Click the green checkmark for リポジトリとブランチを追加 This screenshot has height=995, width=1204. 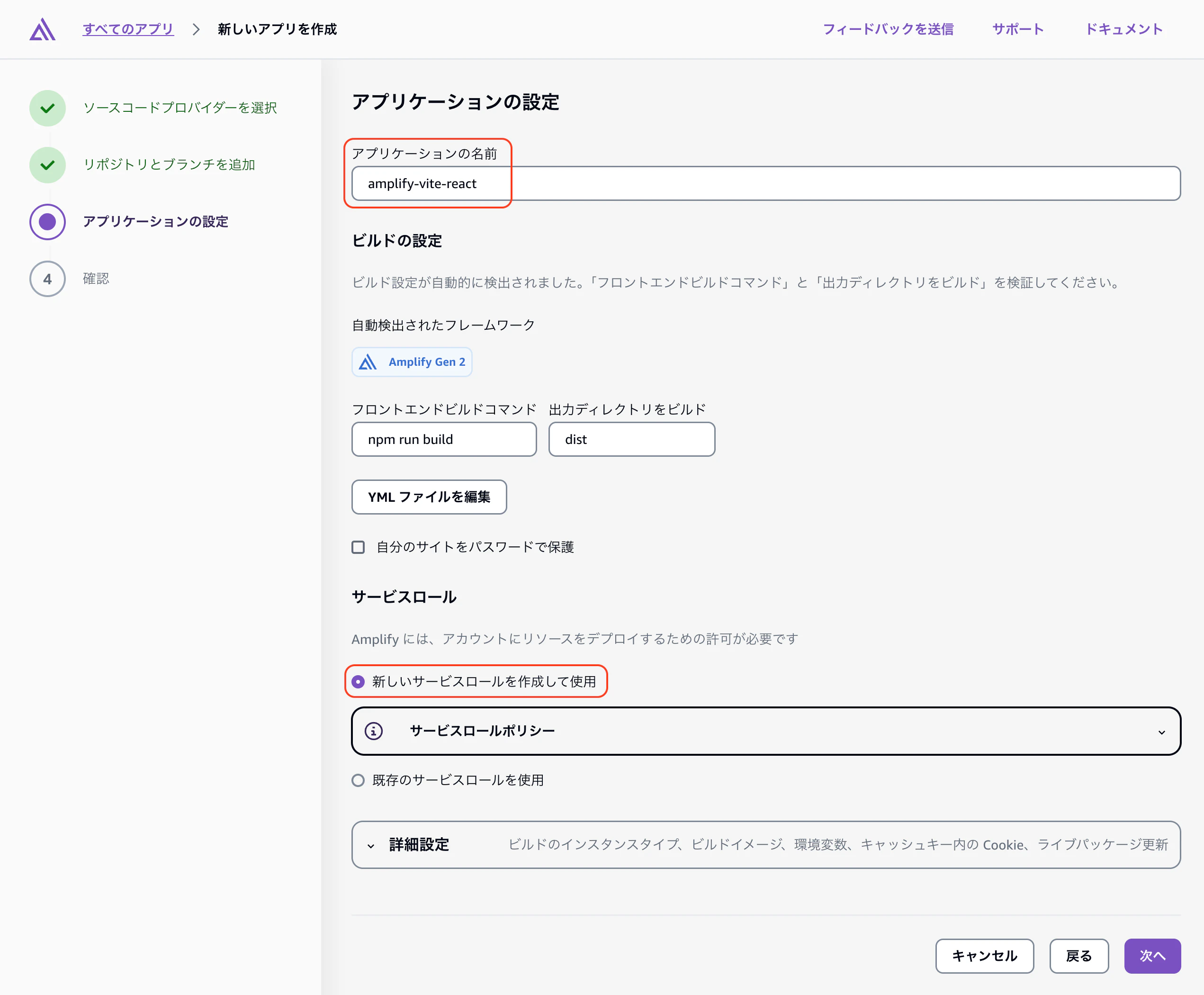(x=47, y=165)
